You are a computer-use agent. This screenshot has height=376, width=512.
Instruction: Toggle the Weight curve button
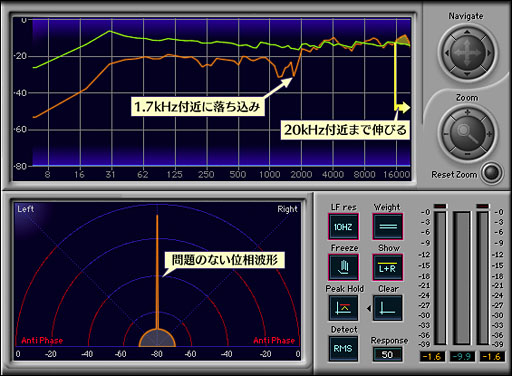click(x=388, y=227)
